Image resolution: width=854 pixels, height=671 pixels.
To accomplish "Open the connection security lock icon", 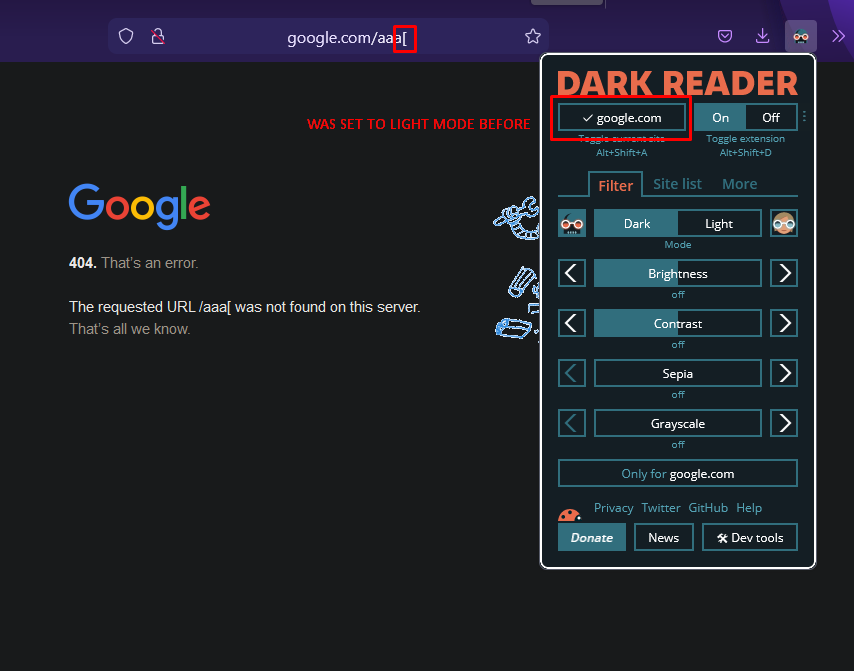I will tap(158, 36).
